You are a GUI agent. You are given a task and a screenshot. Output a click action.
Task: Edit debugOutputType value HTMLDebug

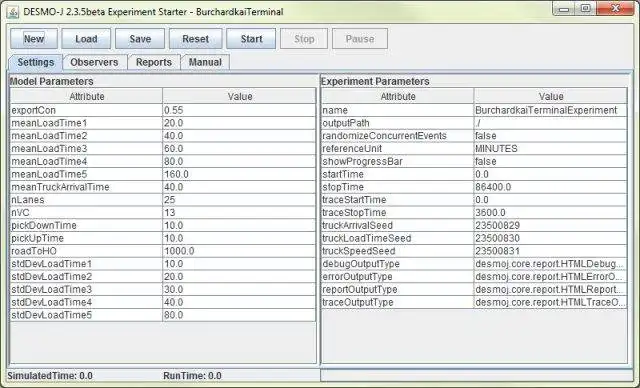[x=551, y=264]
